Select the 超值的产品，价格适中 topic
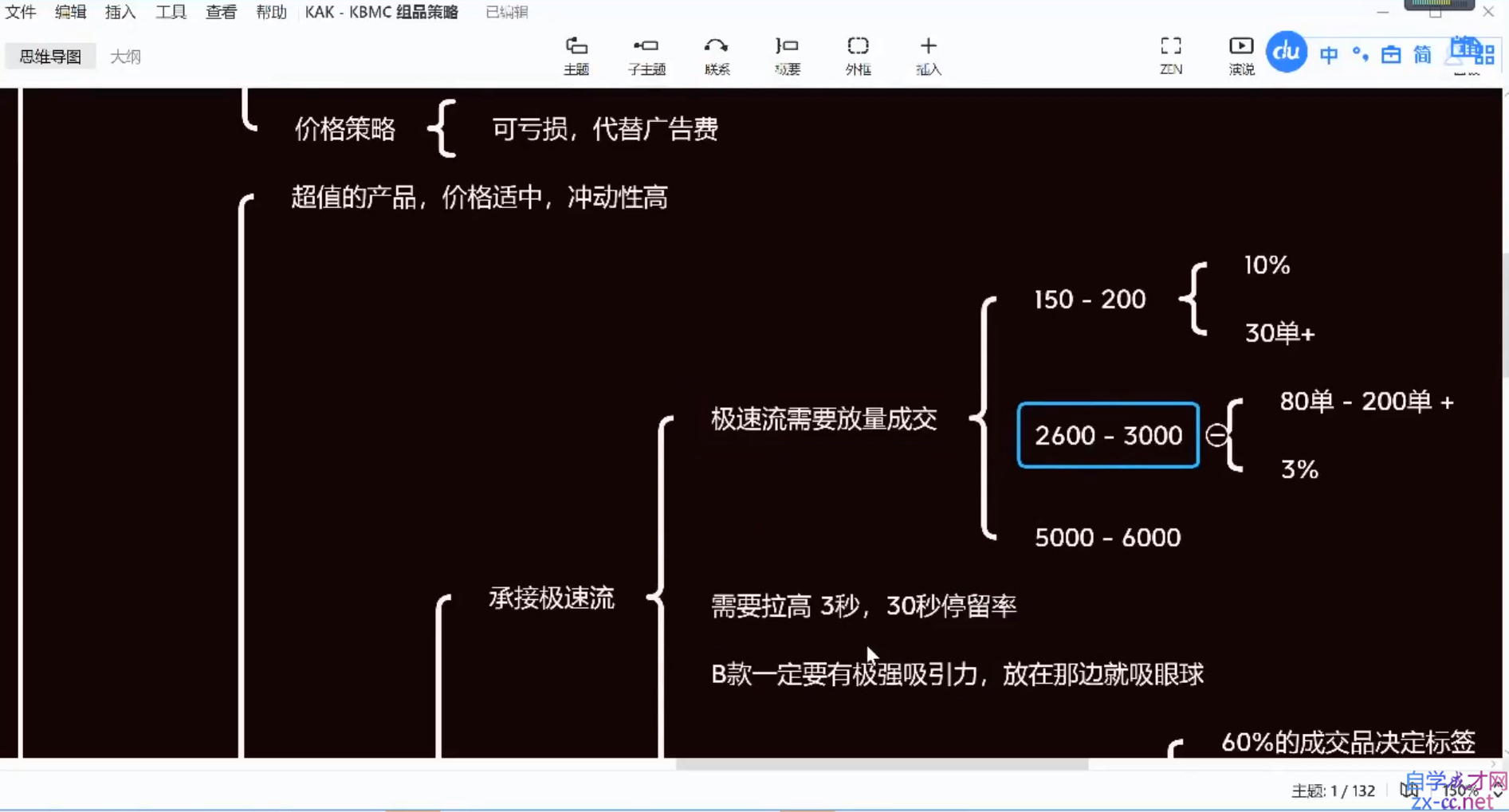The image size is (1509, 812). tap(479, 197)
